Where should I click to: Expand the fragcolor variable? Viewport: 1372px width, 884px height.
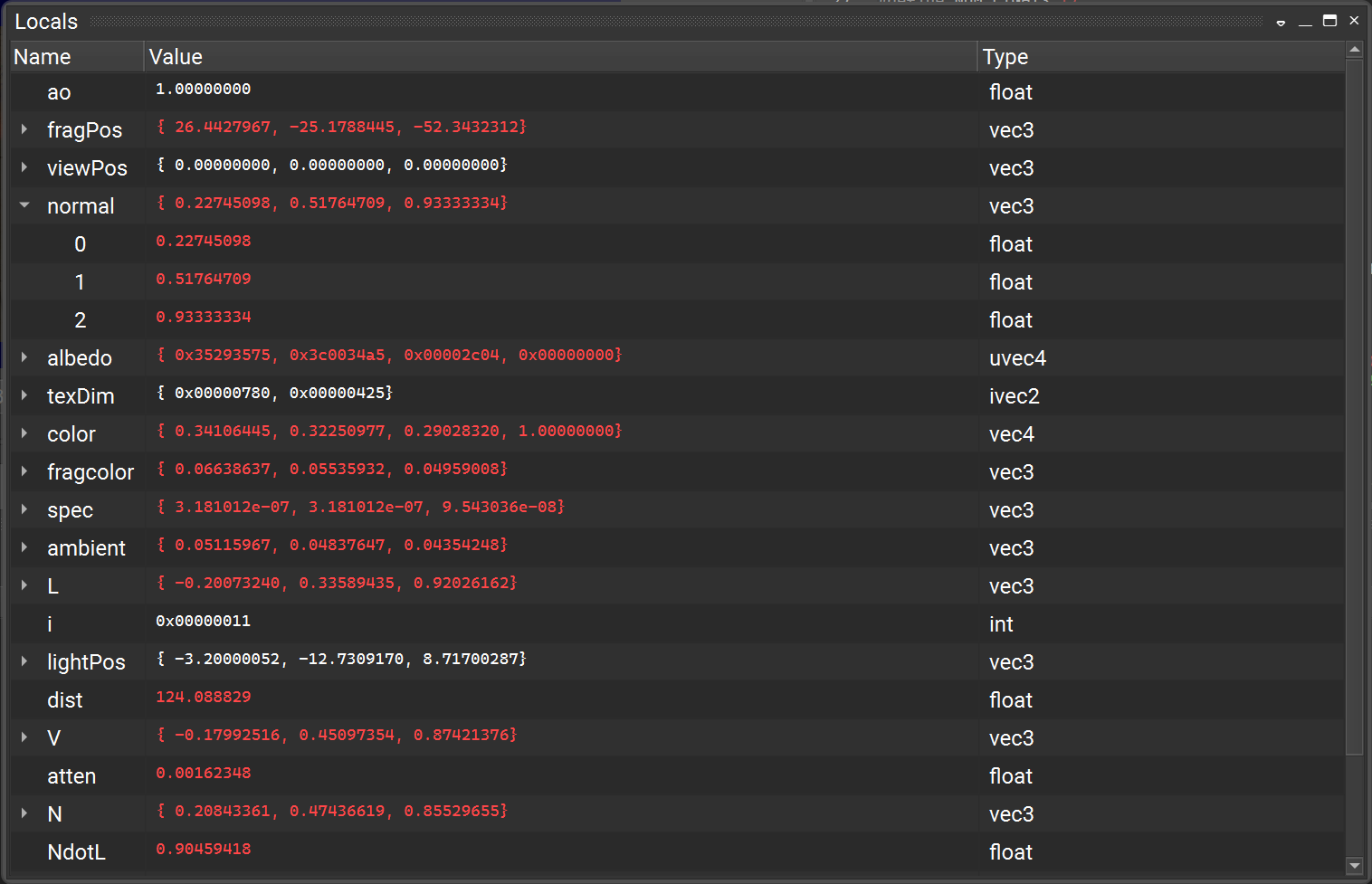[x=24, y=471]
